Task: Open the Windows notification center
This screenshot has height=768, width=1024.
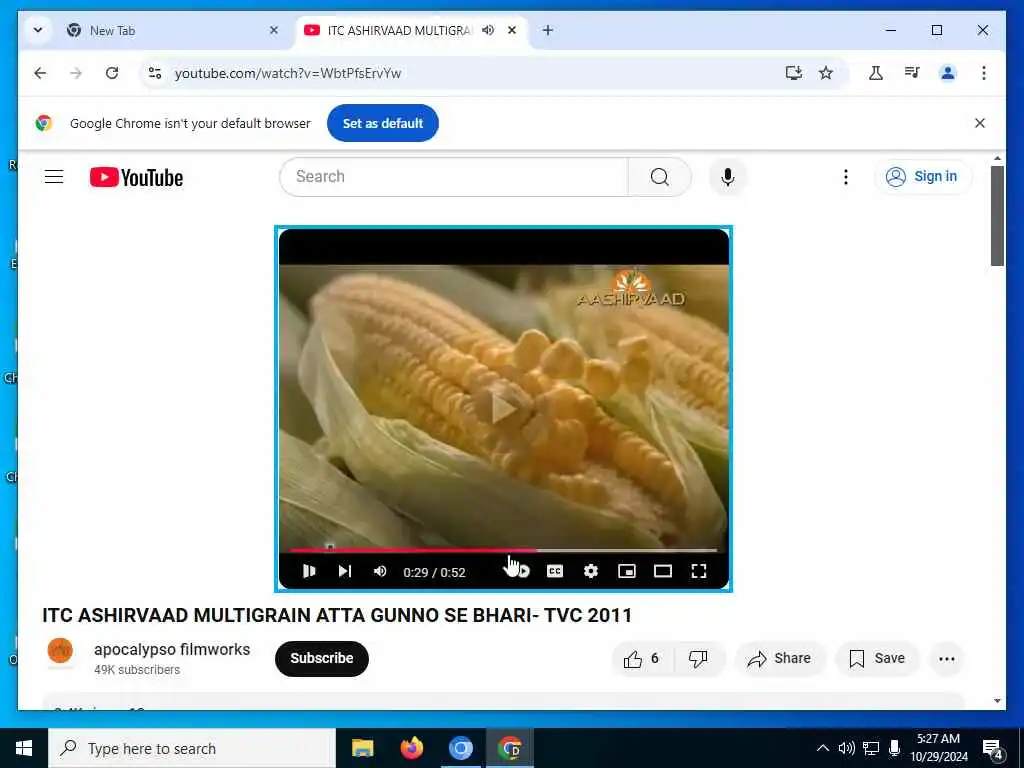Action: point(992,748)
